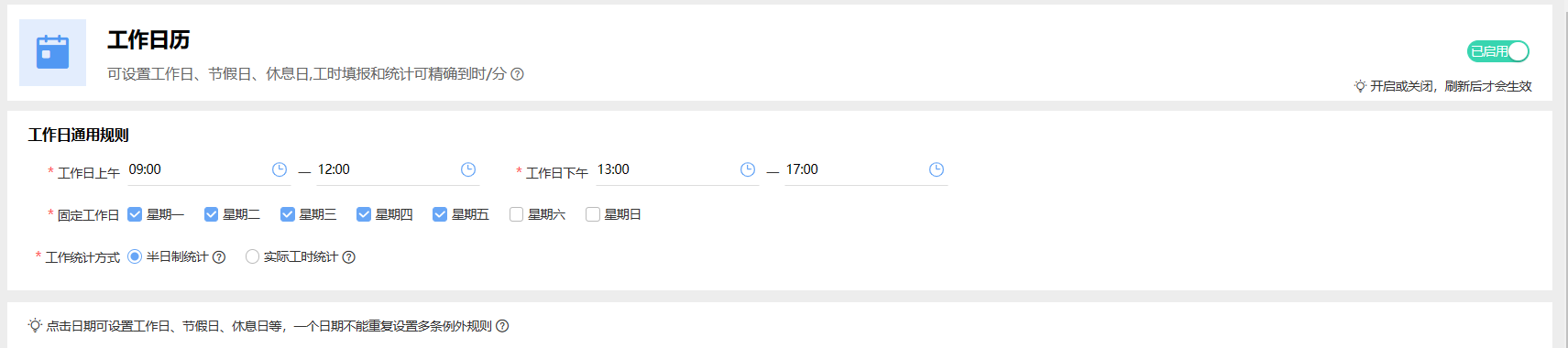The image size is (1568, 348).
Task: Select 半日制统计 radio option
Action: (135, 257)
